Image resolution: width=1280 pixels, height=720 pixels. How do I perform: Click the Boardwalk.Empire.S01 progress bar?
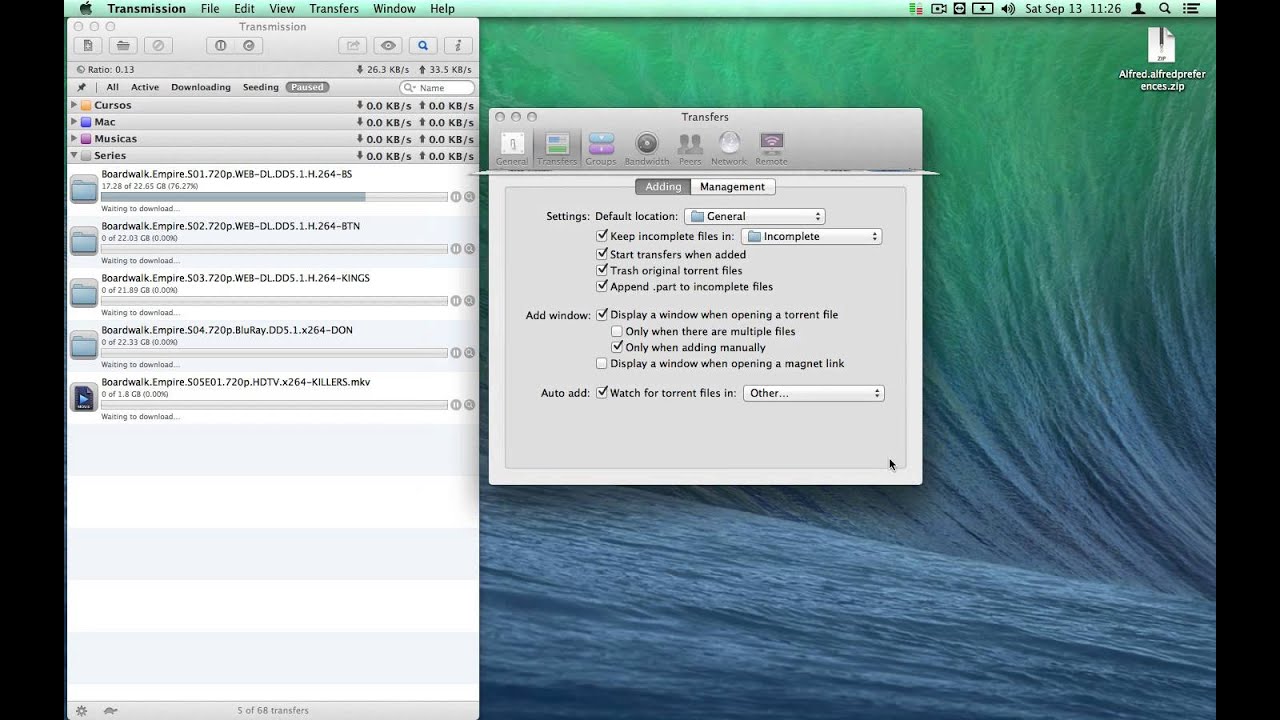(x=274, y=197)
